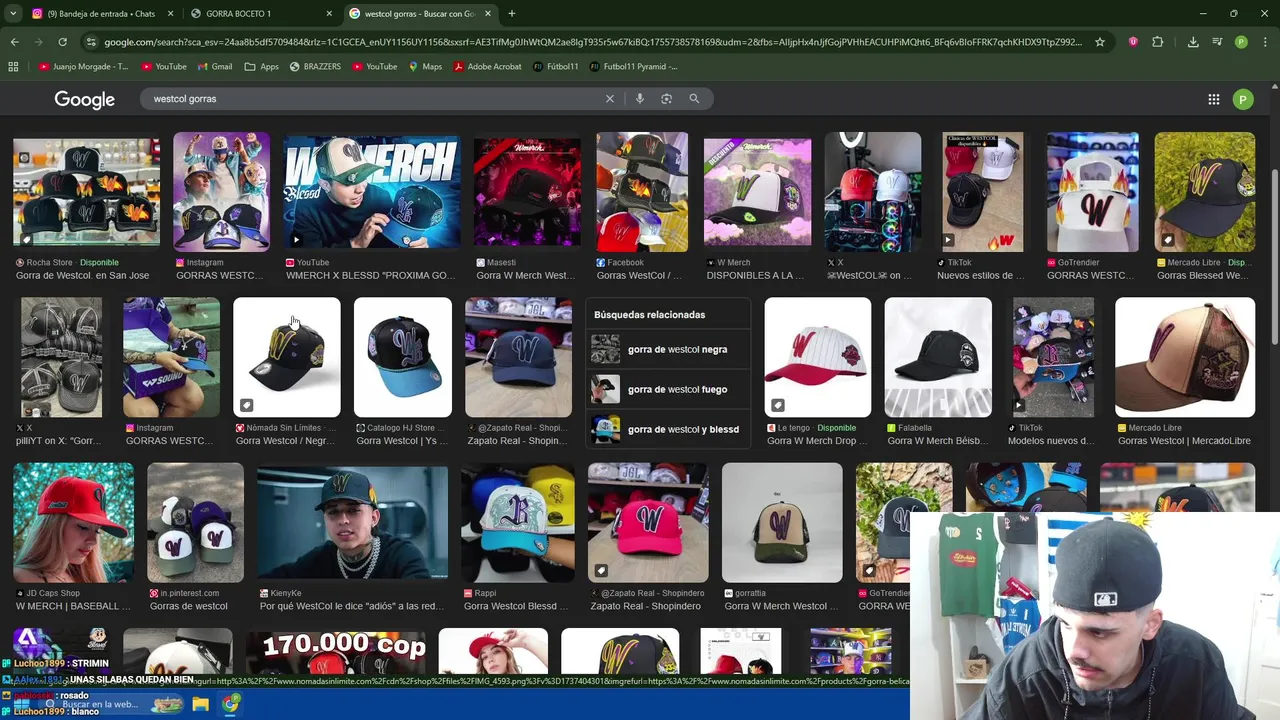The image size is (1280, 720).
Task: Bookmark this page with the star icon
Action: coord(1100,42)
